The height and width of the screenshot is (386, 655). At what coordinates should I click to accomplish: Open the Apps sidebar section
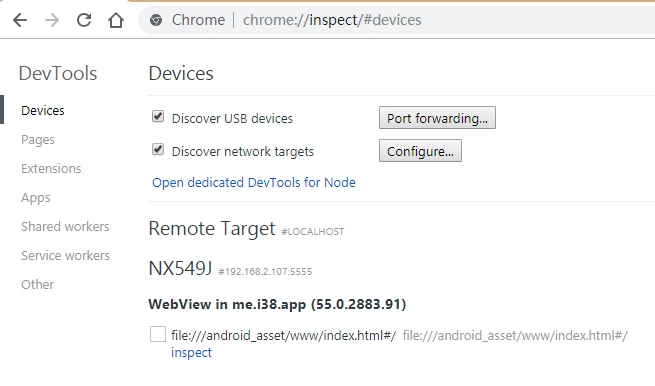pos(36,198)
